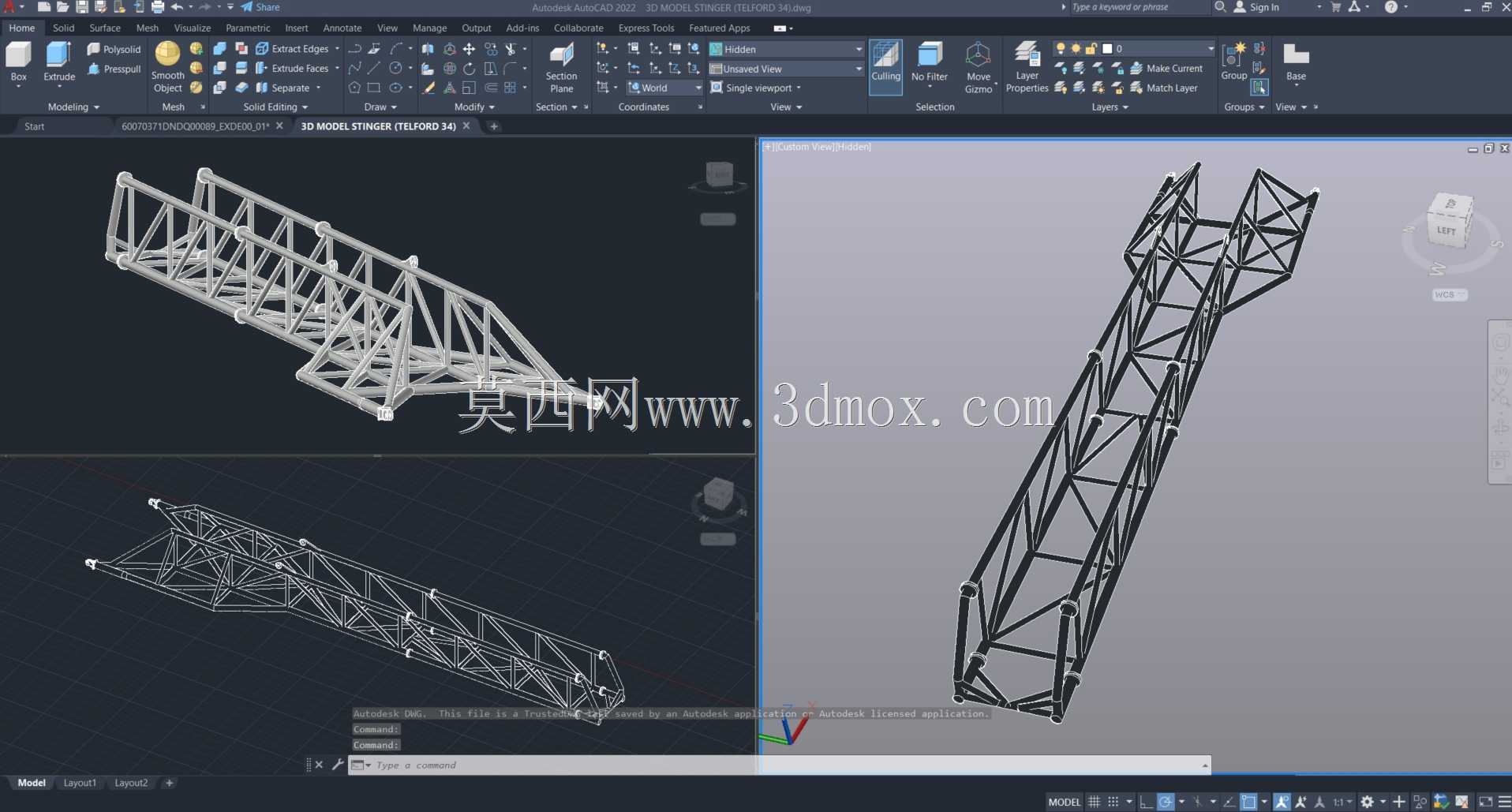Screen dimensions: 1512x812
Task: Open the Section Plane tool
Action: pyautogui.click(x=561, y=68)
